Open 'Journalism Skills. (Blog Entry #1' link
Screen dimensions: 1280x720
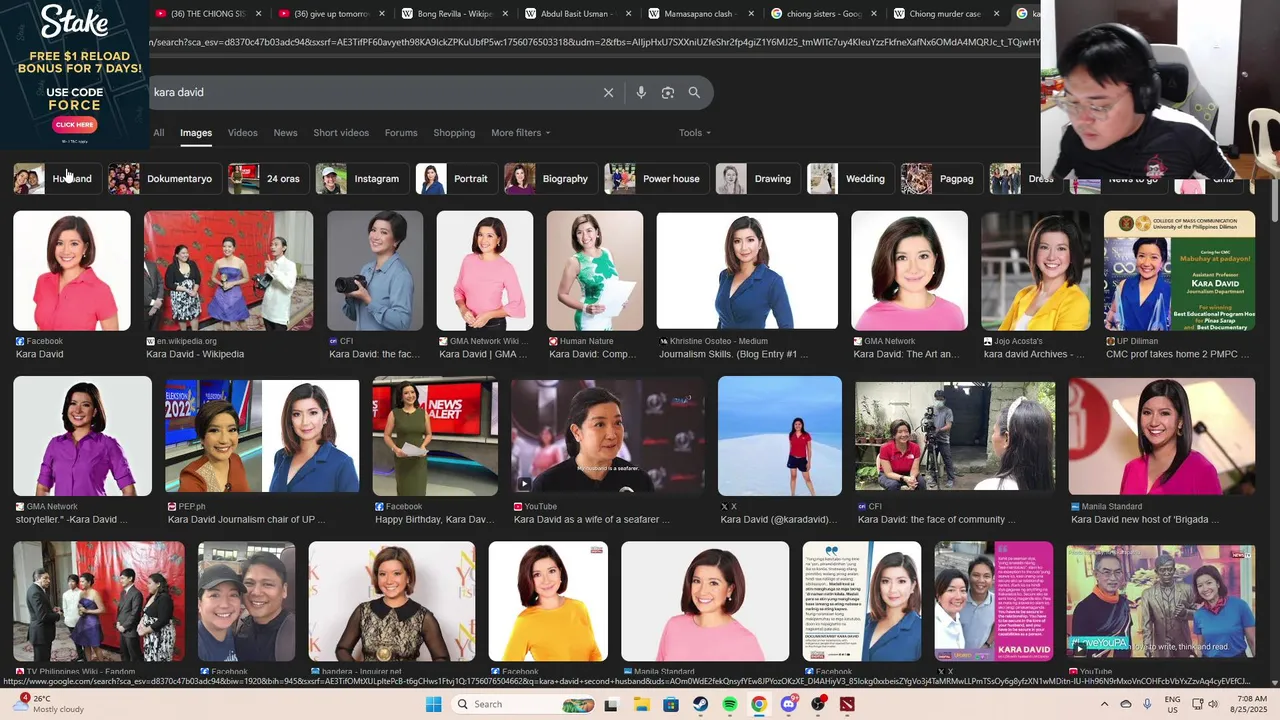pos(733,354)
